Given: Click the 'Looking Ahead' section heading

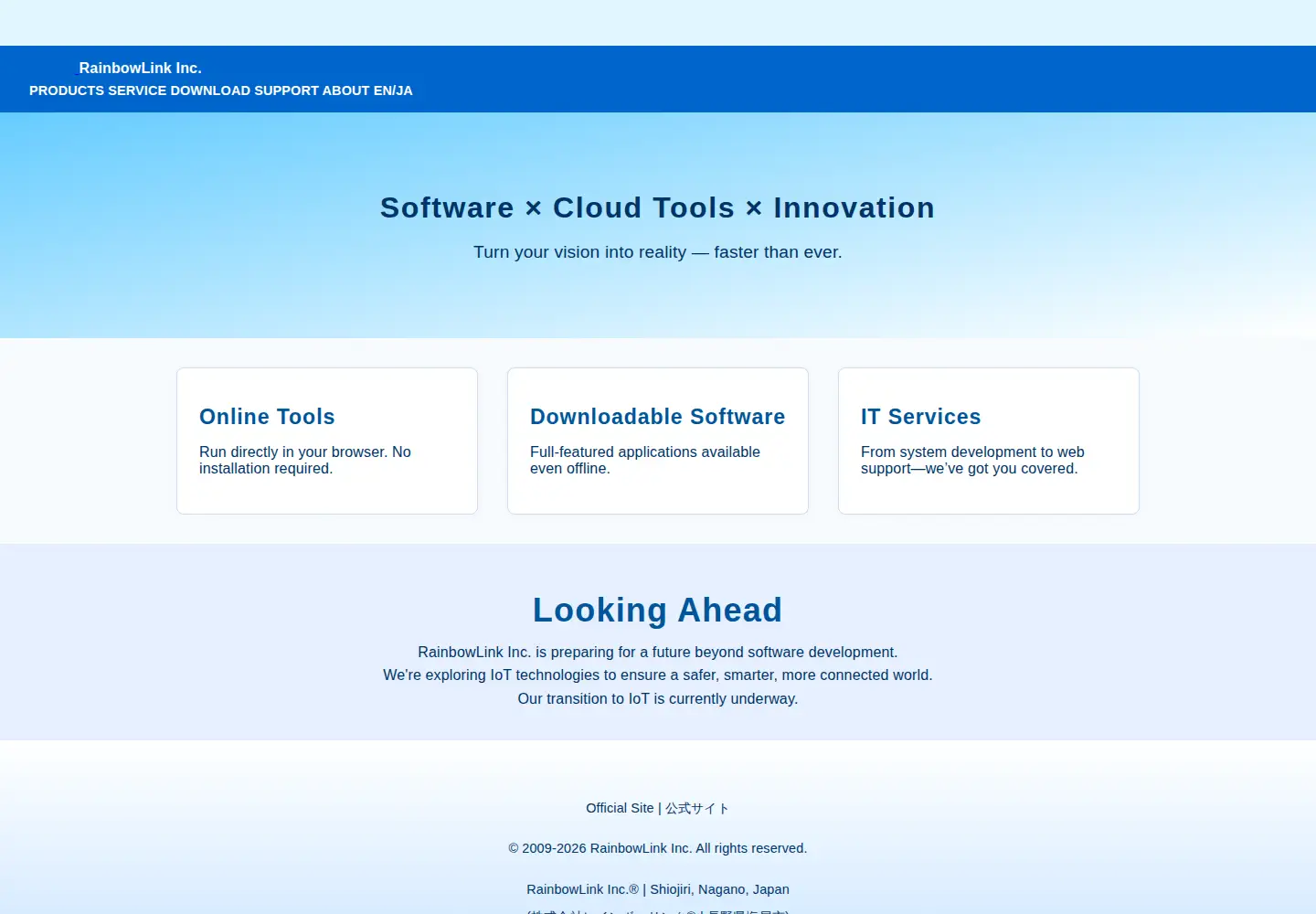Looking at the screenshot, I should 658,610.
